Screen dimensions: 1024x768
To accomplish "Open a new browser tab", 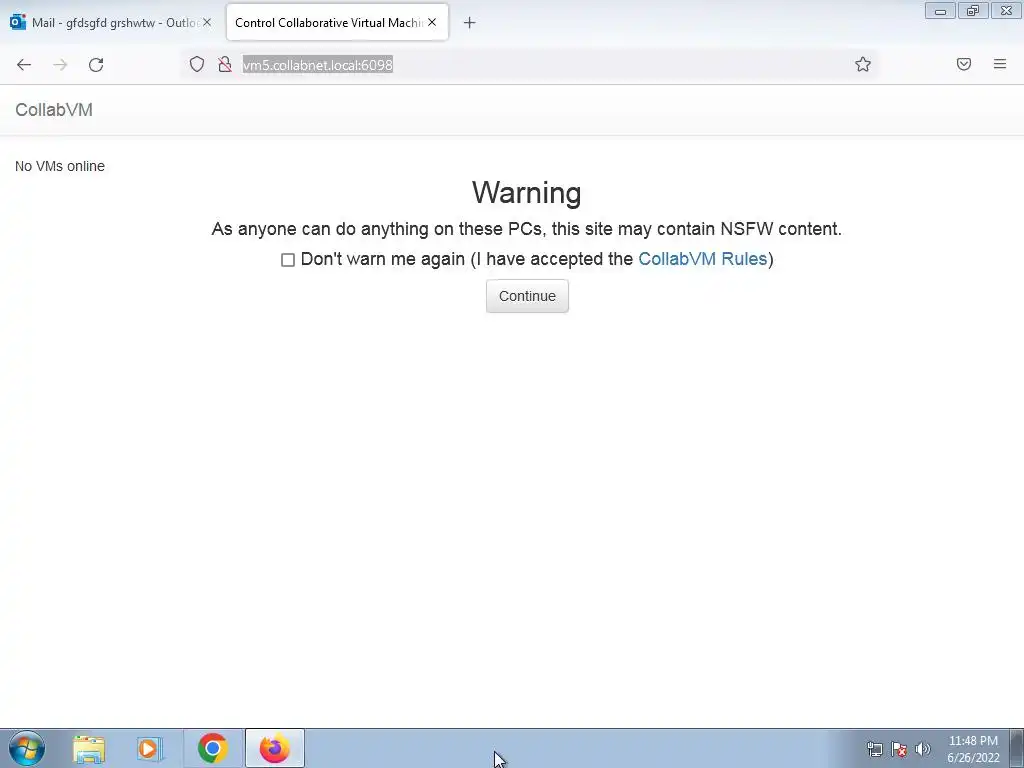I will tap(469, 23).
